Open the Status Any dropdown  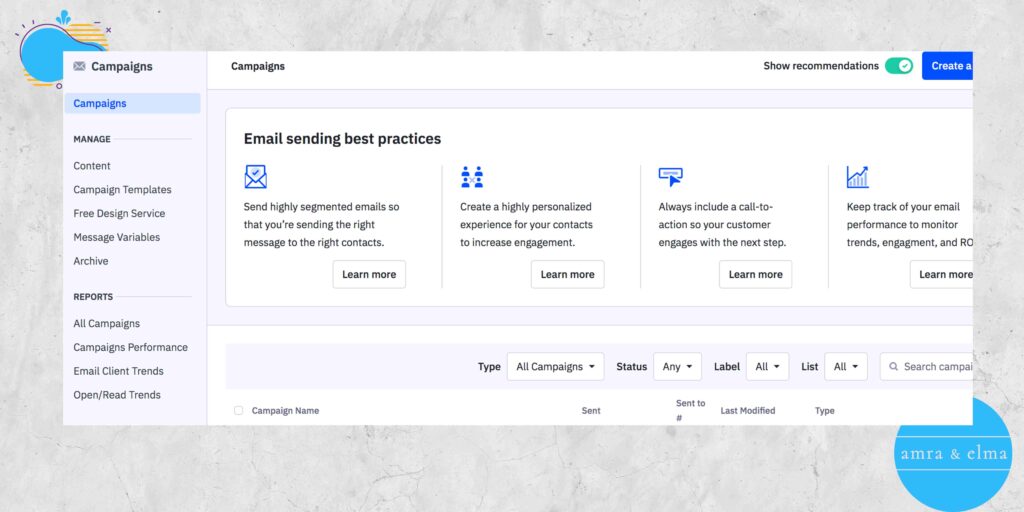[677, 366]
